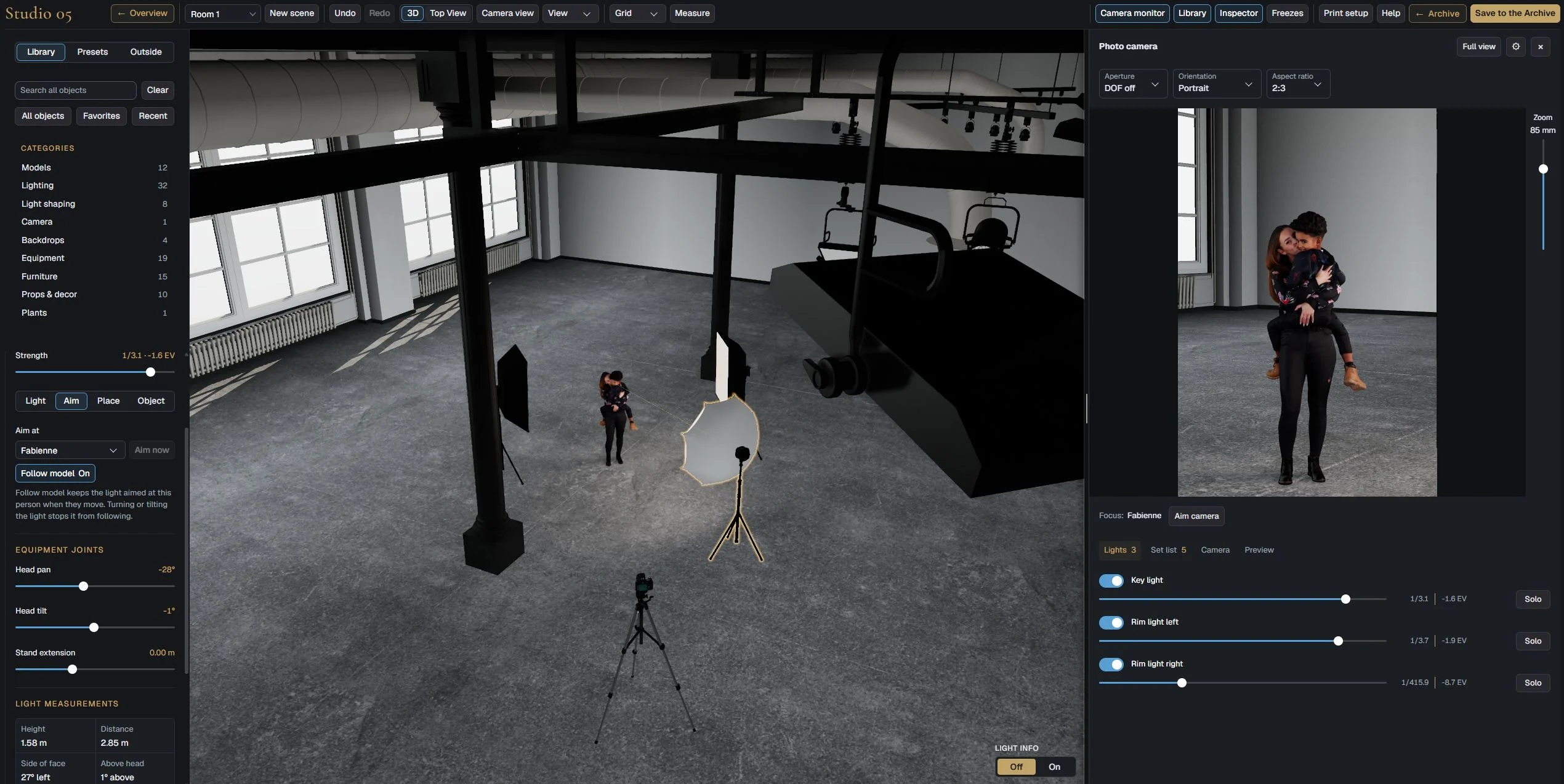This screenshot has height=784, width=1564.
Task: Switch viewport to 3D mode
Action: [x=413, y=14]
